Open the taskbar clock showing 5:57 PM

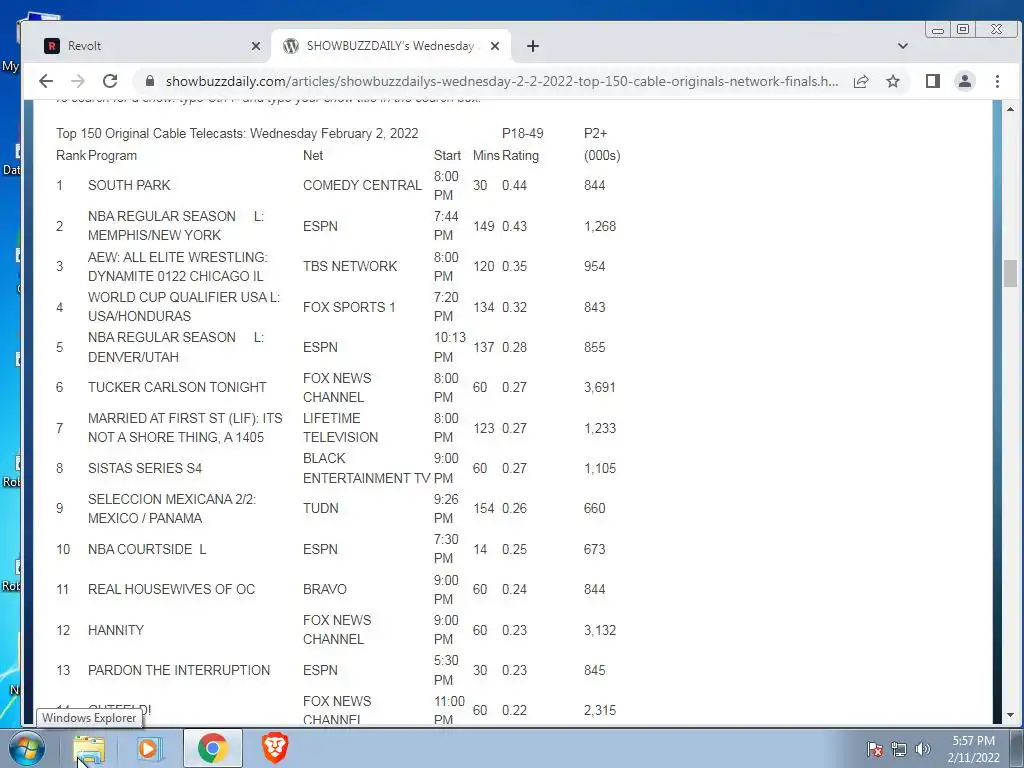click(973, 749)
